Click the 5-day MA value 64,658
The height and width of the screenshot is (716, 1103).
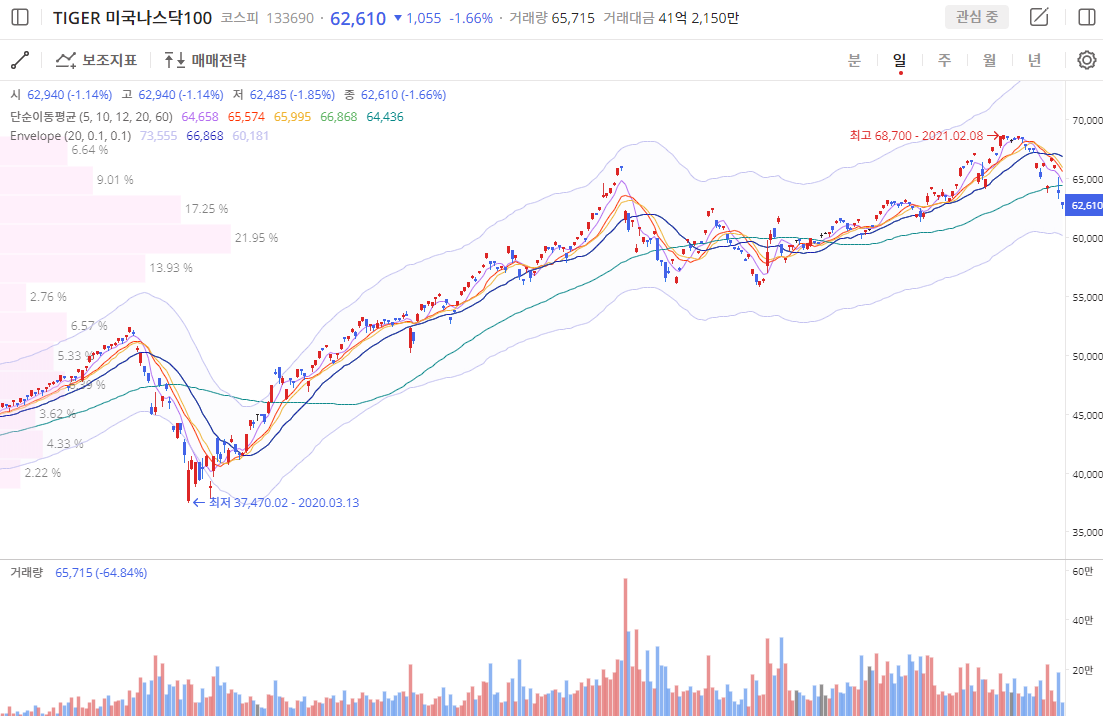pos(200,117)
